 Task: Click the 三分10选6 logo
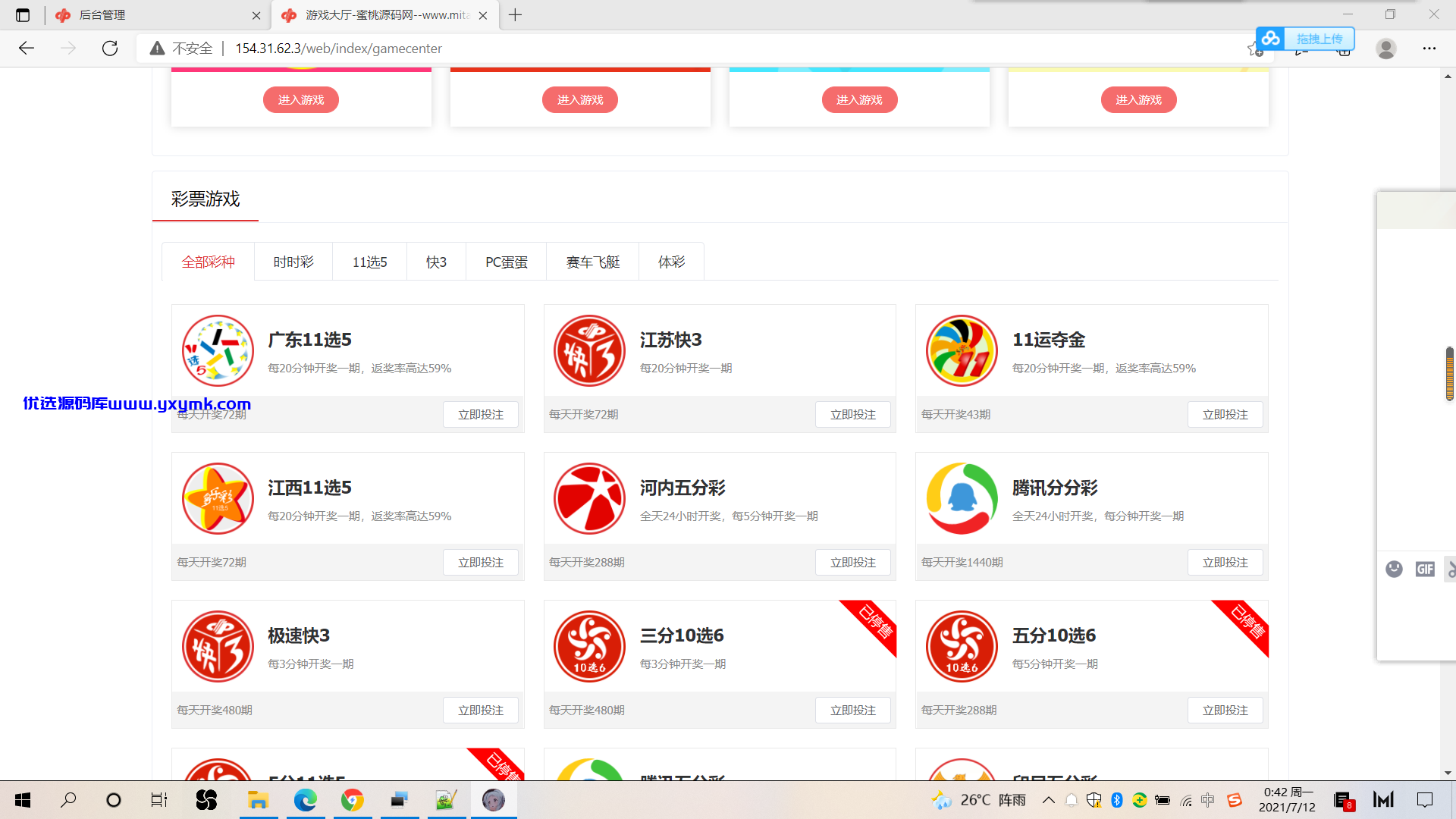coord(589,647)
